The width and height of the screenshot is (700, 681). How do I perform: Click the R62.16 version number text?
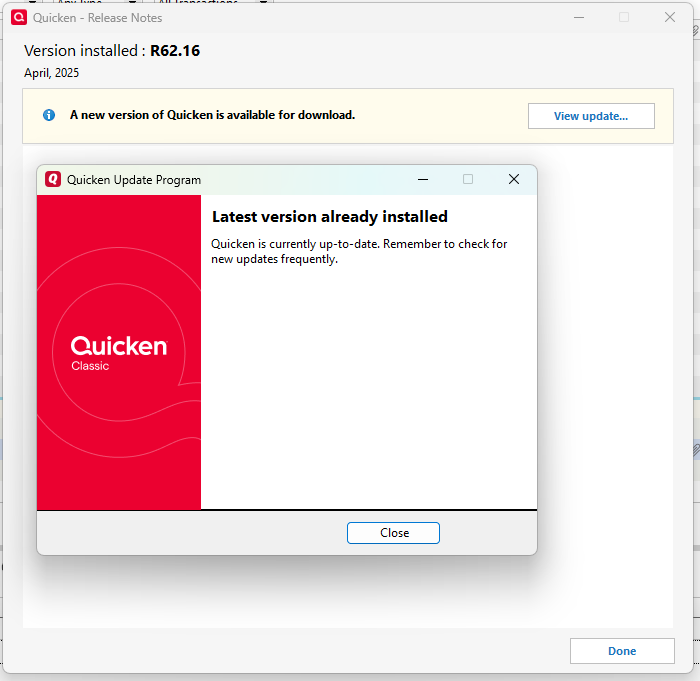click(x=175, y=51)
